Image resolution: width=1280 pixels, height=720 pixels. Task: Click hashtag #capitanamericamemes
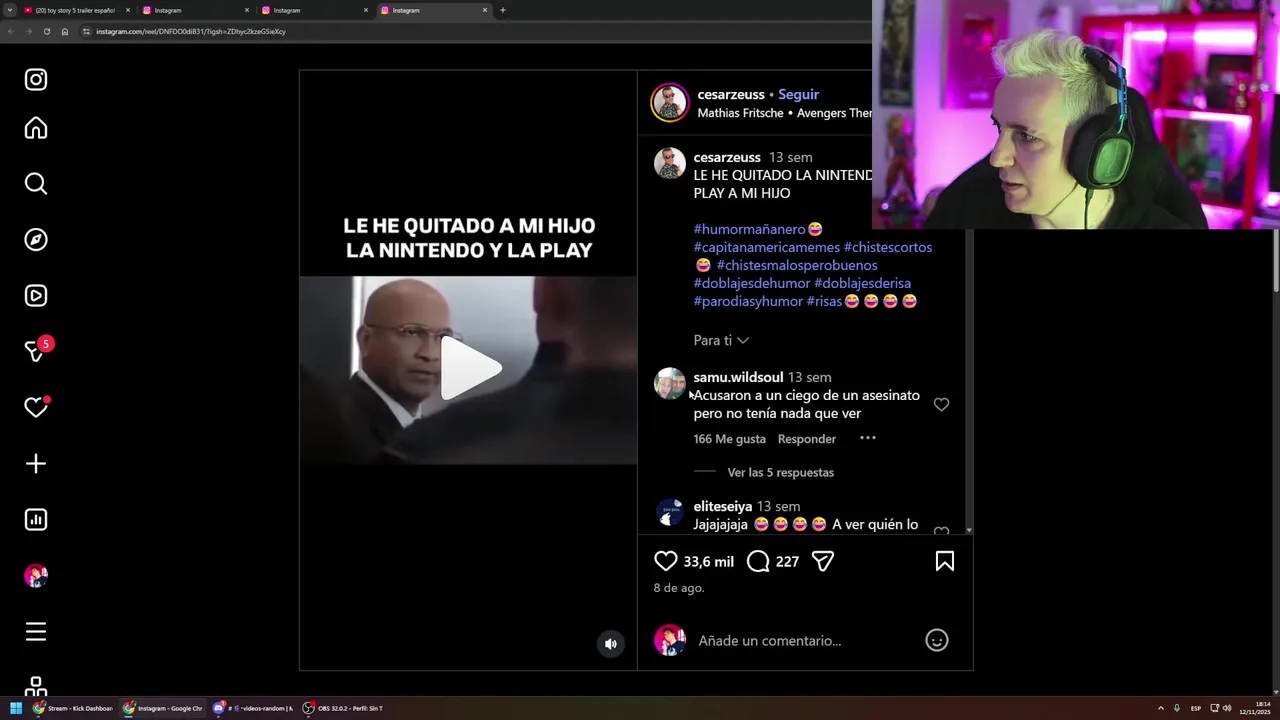point(766,247)
